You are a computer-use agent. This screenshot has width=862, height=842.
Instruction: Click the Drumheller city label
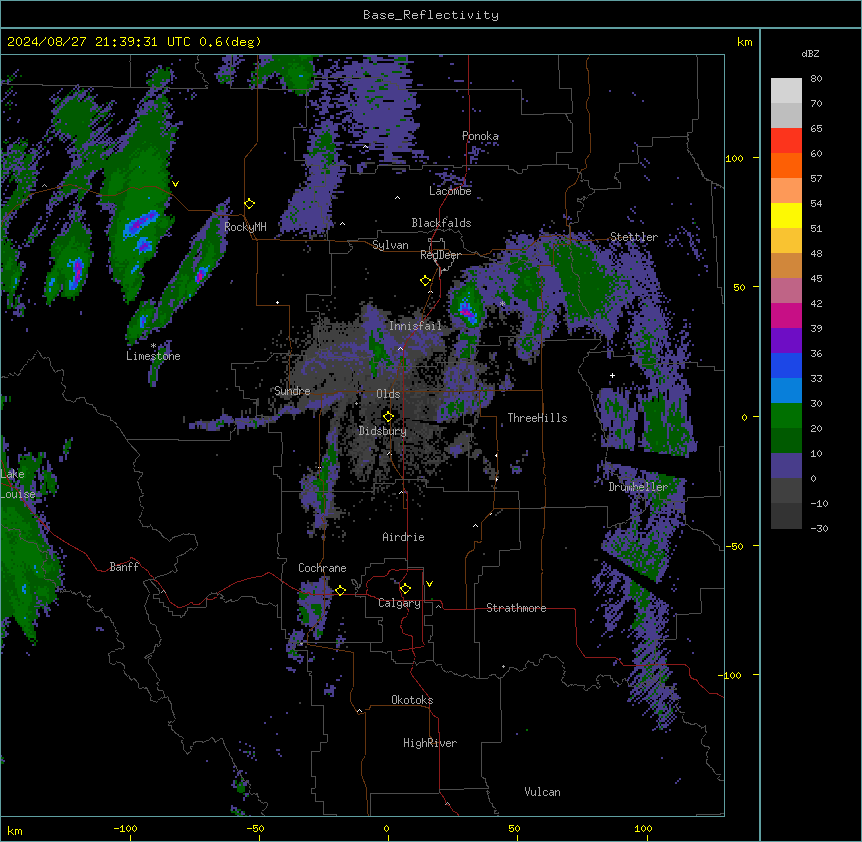point(638,487)
